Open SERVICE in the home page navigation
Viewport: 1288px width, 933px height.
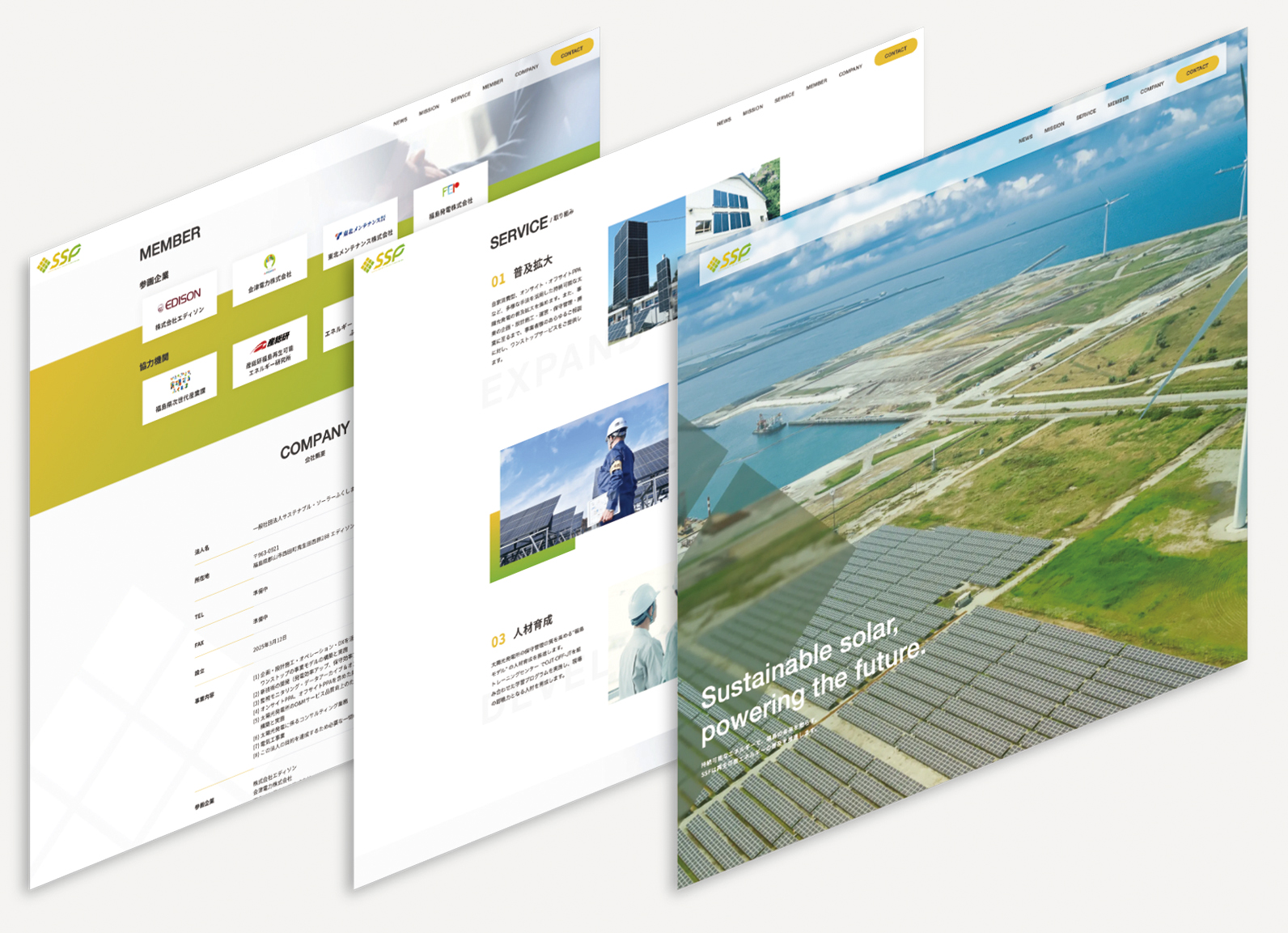click(1086, 113)
